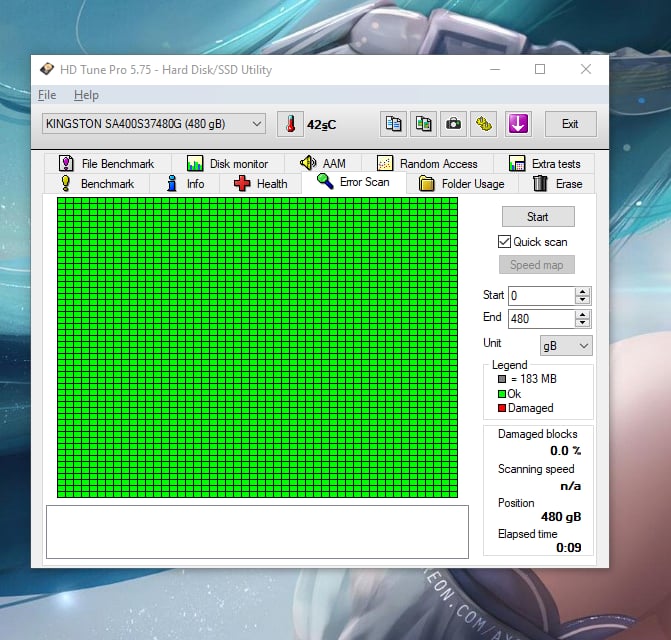Open the File Benchmark tab
The image size is (671, 640).
tap(107, 163)
